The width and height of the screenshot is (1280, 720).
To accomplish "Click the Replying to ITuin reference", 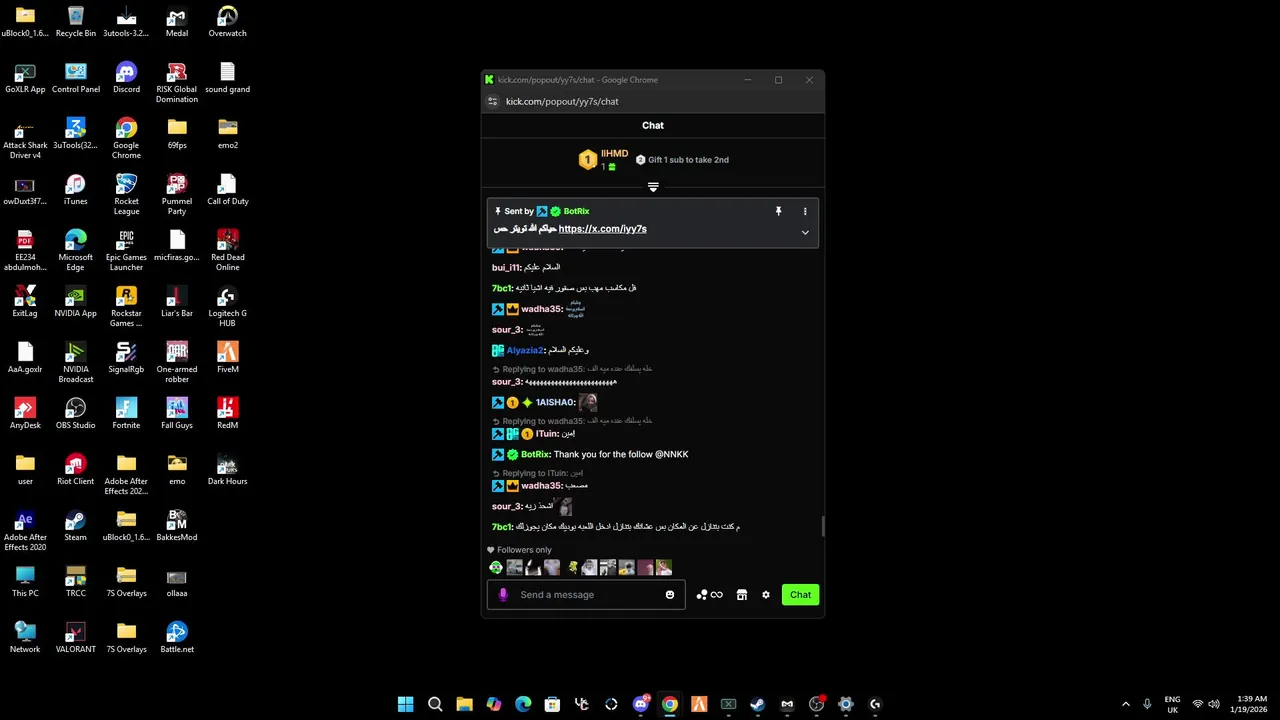I will (x=537, y=473).
